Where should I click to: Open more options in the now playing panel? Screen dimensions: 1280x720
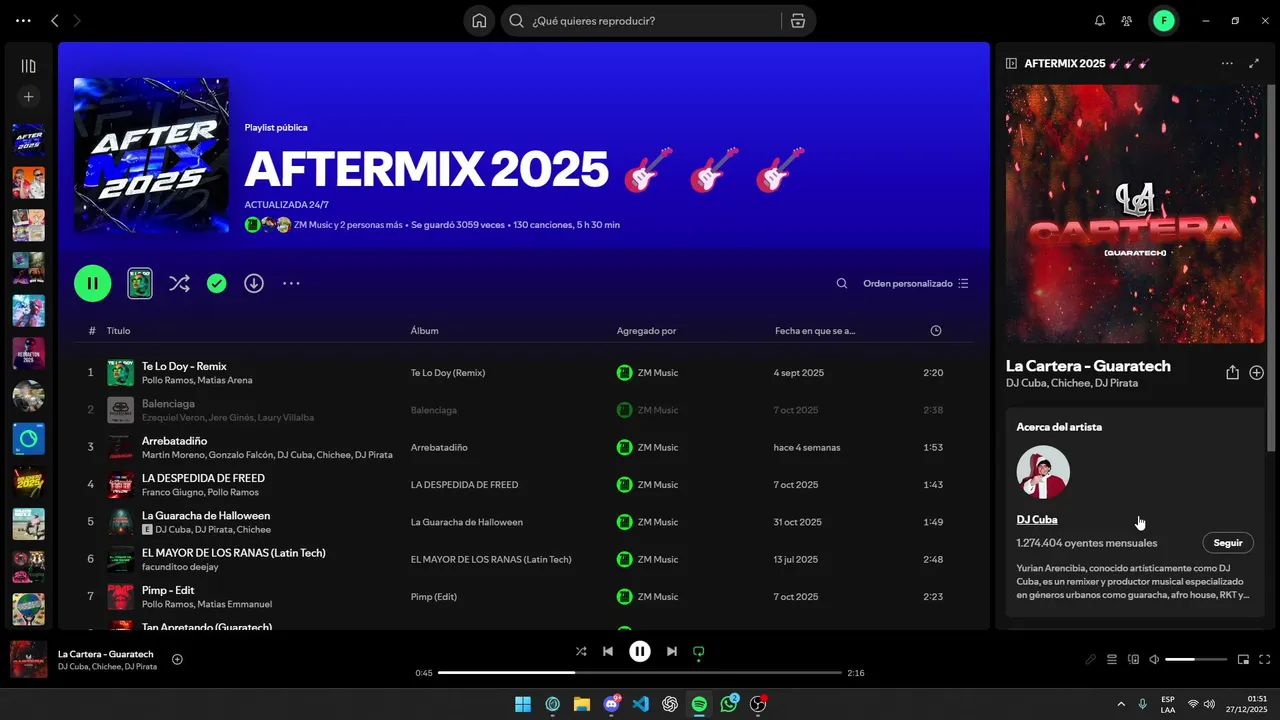(x=1227, y=63)
